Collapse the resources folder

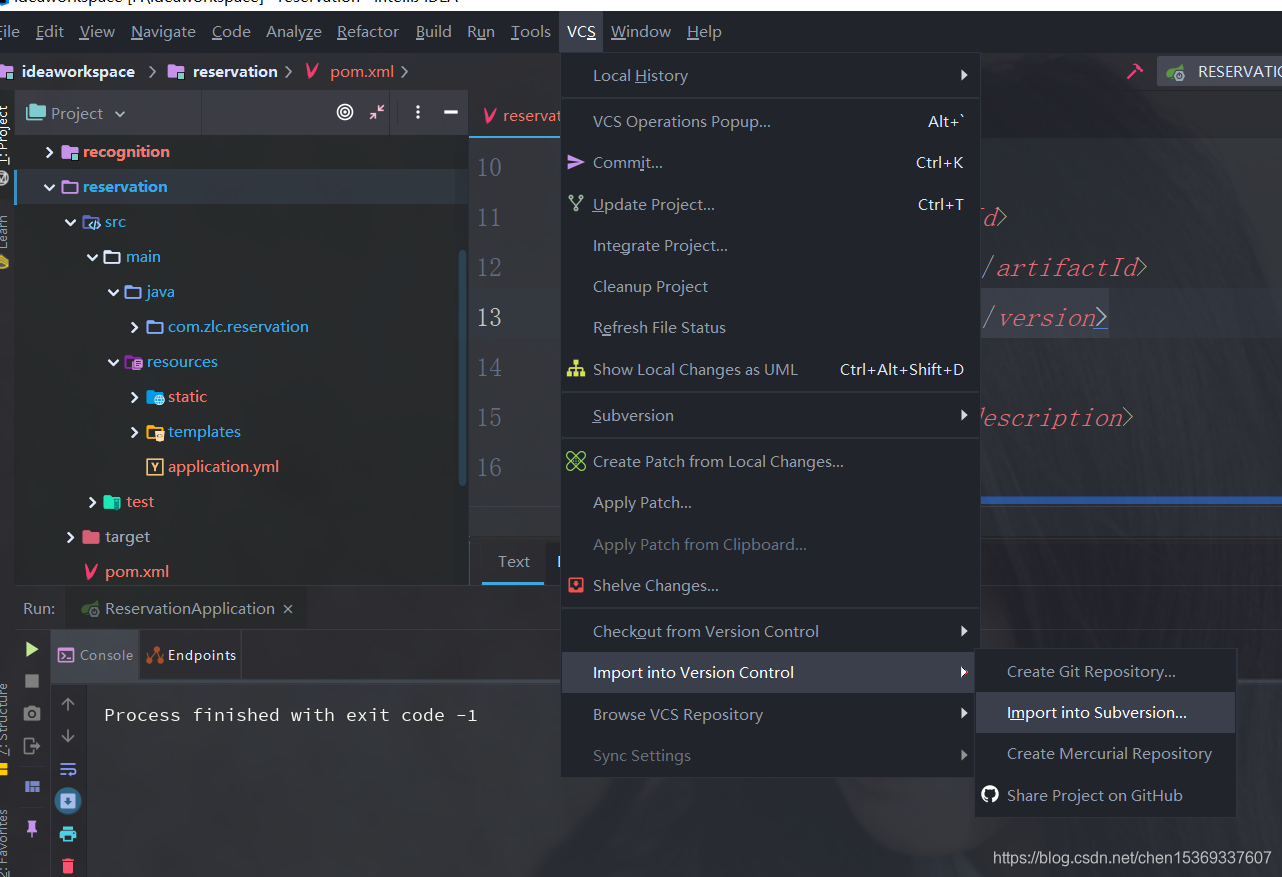114,362
